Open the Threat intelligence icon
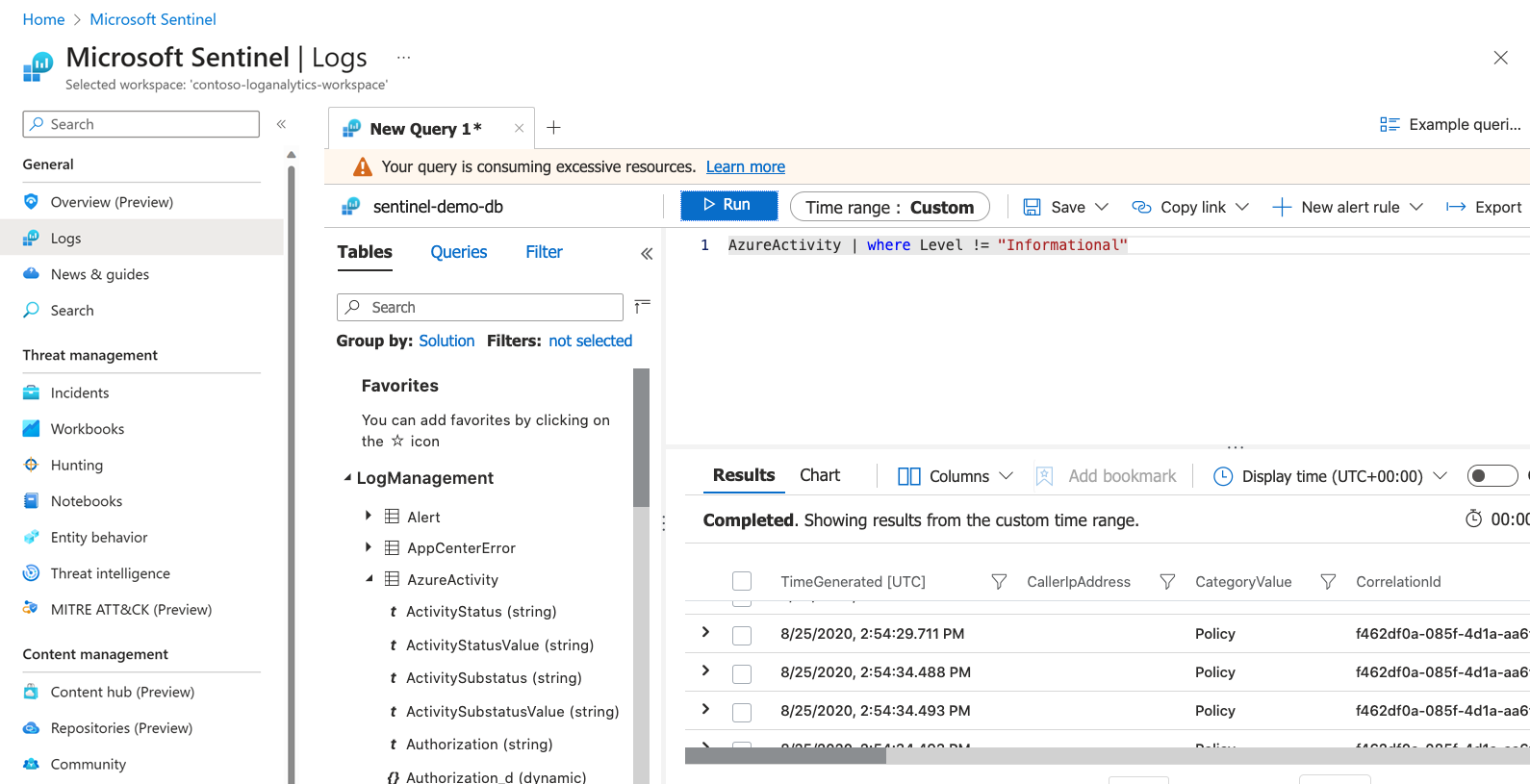The image size is (1530, 784). [31, 573]
